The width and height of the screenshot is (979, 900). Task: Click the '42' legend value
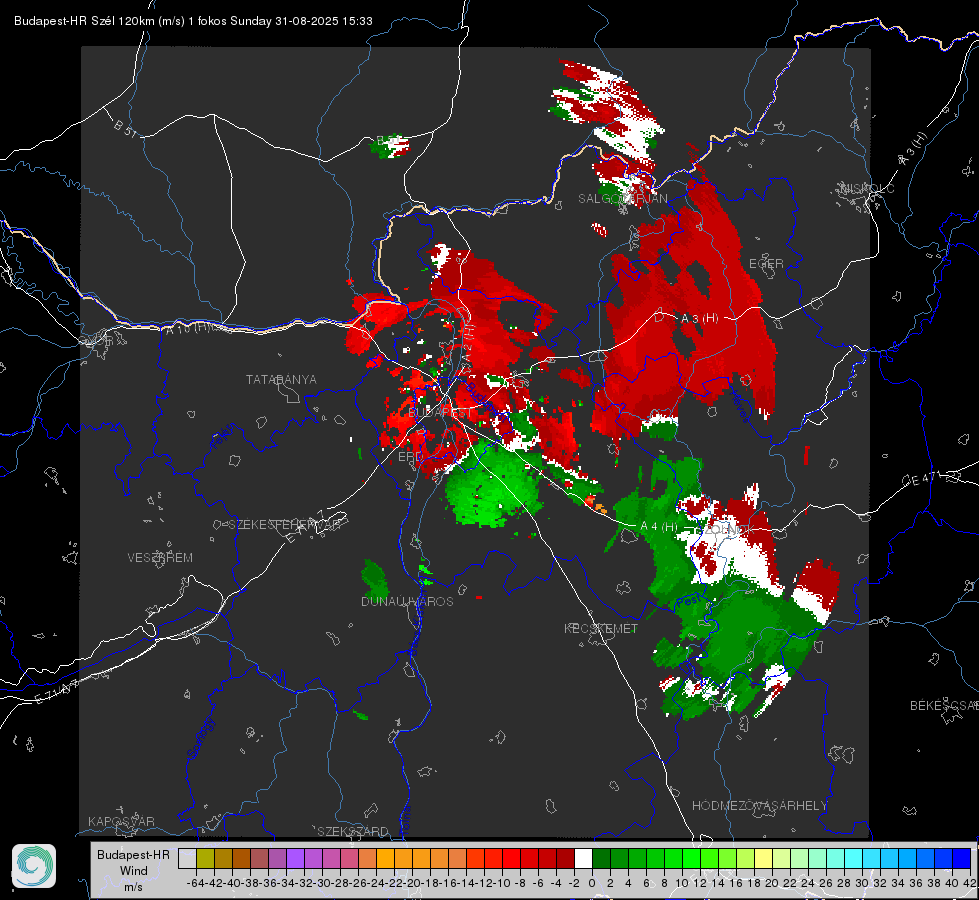[x=970, y=883]
